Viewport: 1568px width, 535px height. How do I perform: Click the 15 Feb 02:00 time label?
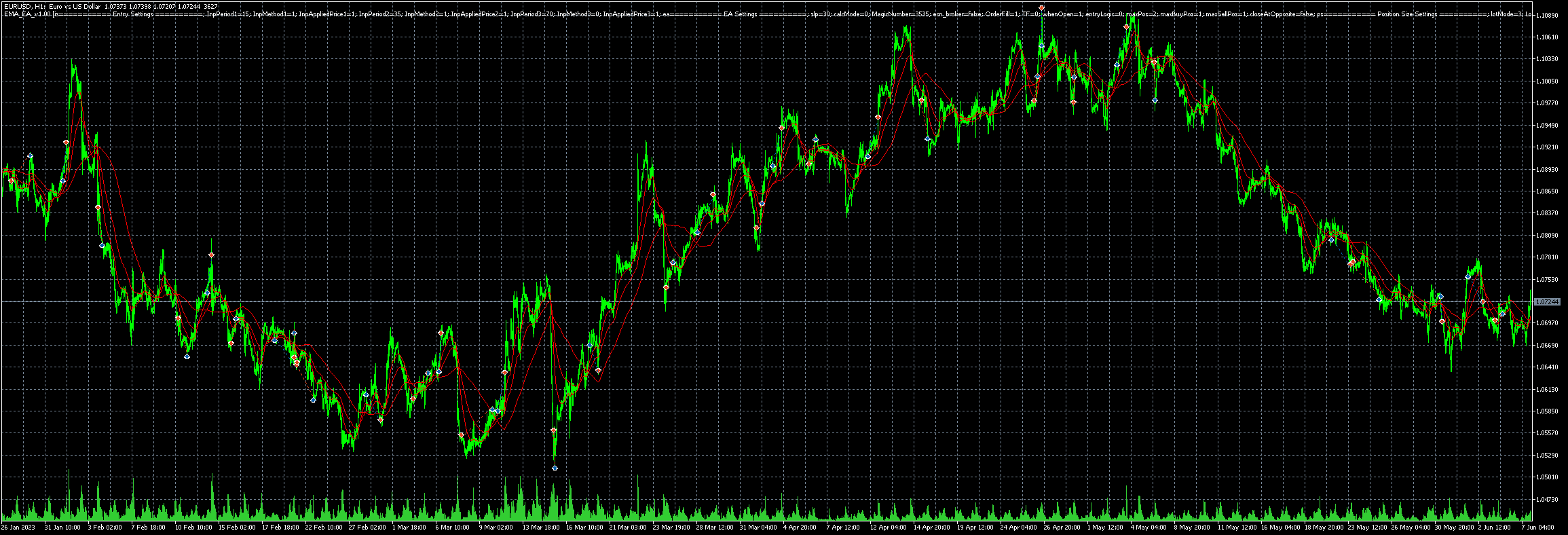click(236, 528)
